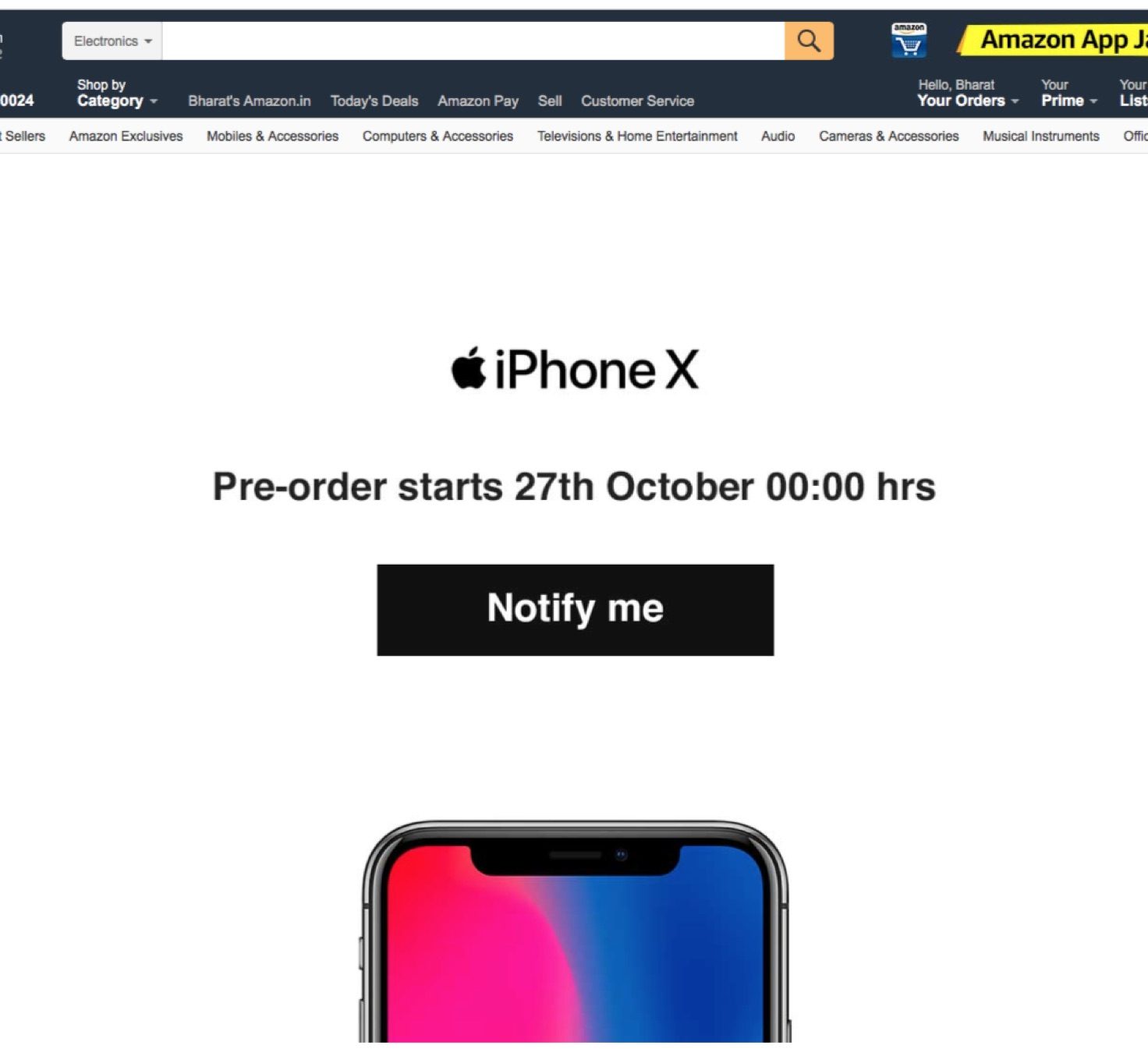The width and height of the screenshot is (1148, 1049).
Task: Expand the Shop by Category menu
Action: point(117,93)
